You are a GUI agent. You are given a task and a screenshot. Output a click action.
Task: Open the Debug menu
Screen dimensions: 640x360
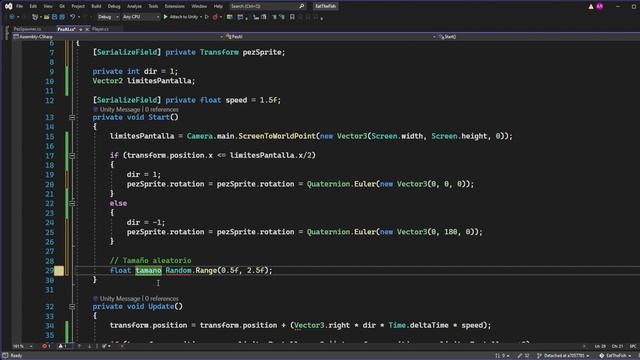114,6
